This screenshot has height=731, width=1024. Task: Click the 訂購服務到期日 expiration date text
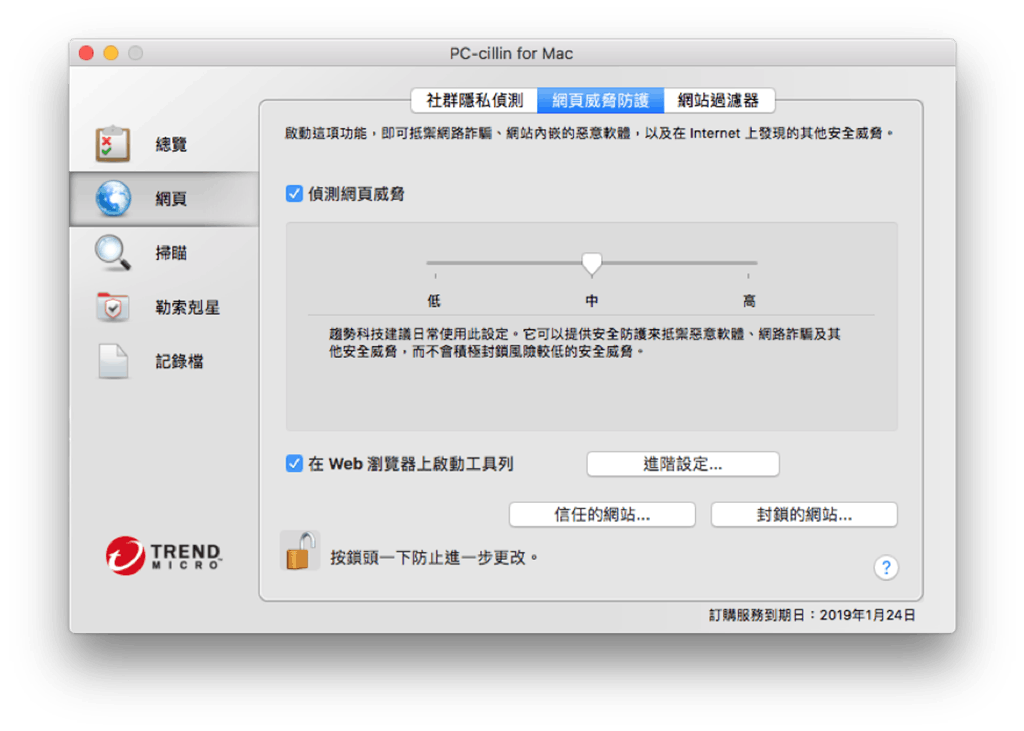point(812,615)
